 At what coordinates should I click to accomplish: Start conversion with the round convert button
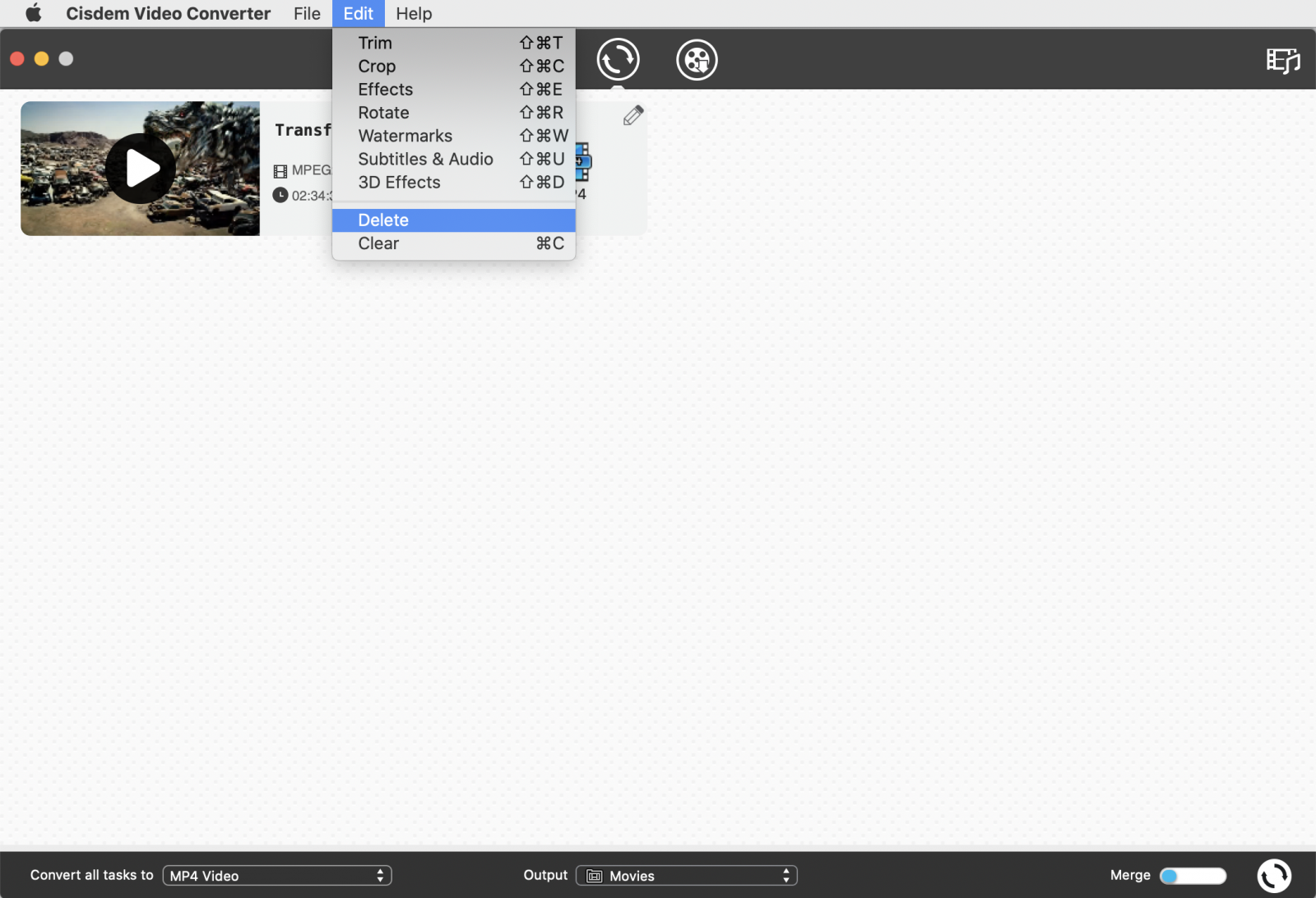[1274, 876]
